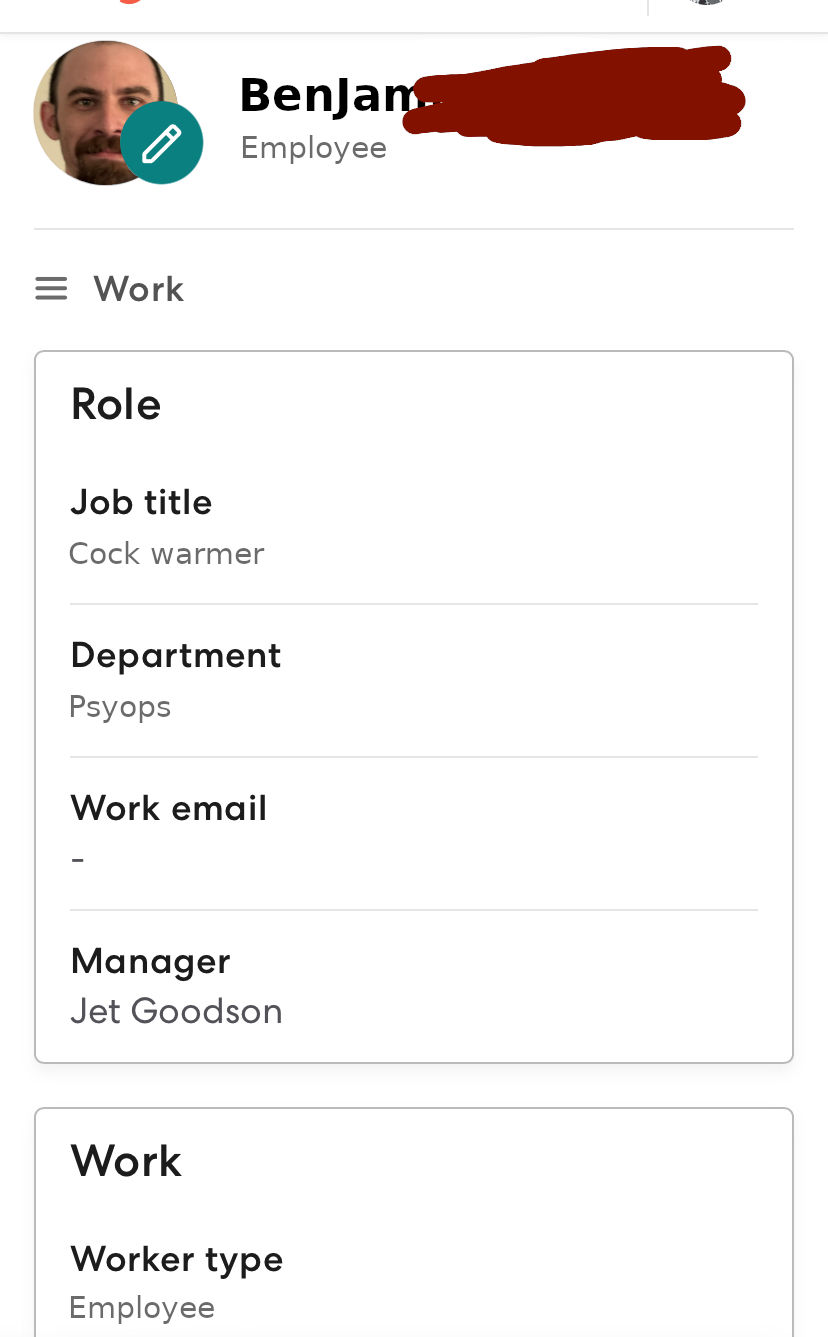
Task: Click the teal pencil edit icon
Action: 162,143
